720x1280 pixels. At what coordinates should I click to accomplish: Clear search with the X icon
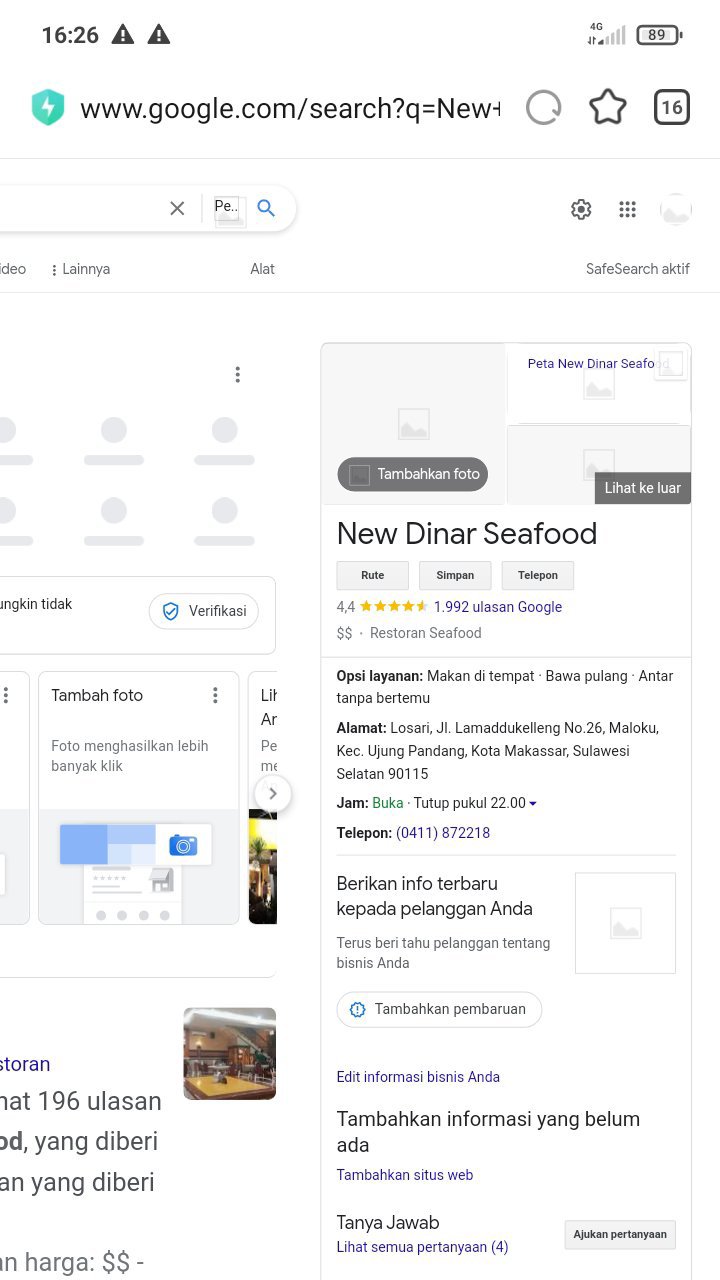point(177,208)
